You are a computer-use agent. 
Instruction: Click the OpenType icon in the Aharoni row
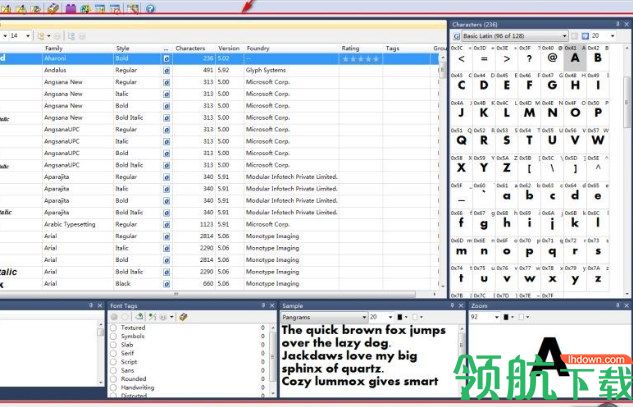166,59
